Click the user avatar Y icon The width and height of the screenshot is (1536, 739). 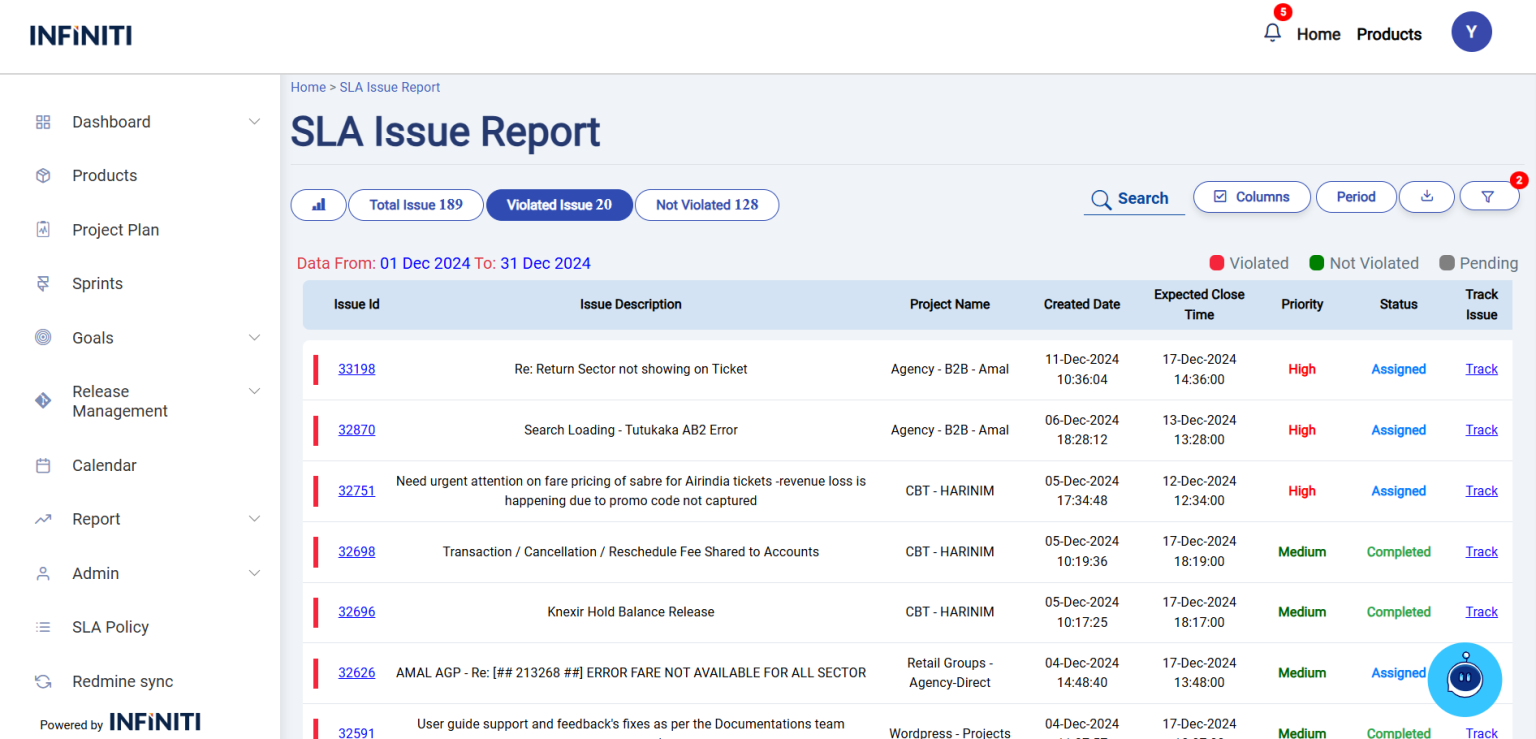[1471, 33]
